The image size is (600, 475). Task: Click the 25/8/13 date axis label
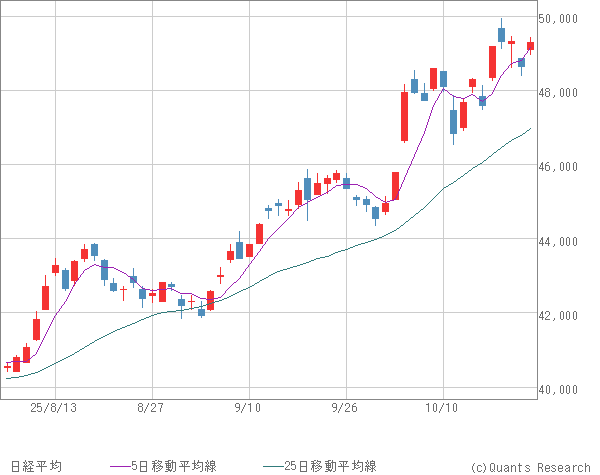pos(54,408)
